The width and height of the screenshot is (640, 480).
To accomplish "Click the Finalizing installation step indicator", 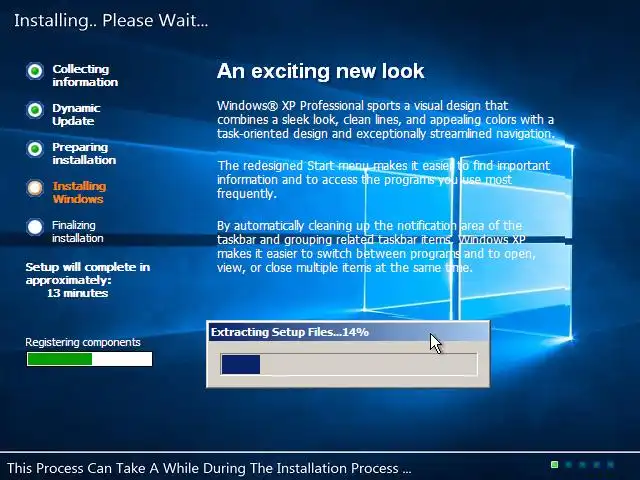I will pos(35,227).
